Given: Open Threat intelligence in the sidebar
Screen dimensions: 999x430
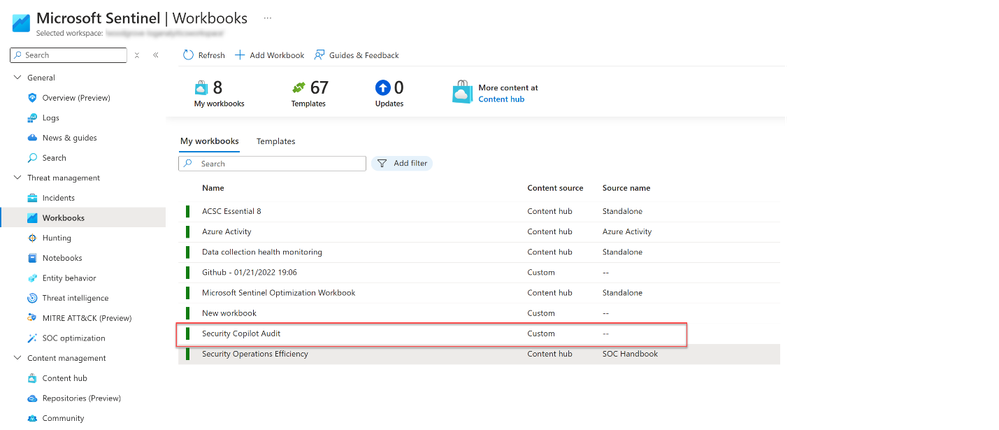Looking at the screenshot, I should coord(75,298).
